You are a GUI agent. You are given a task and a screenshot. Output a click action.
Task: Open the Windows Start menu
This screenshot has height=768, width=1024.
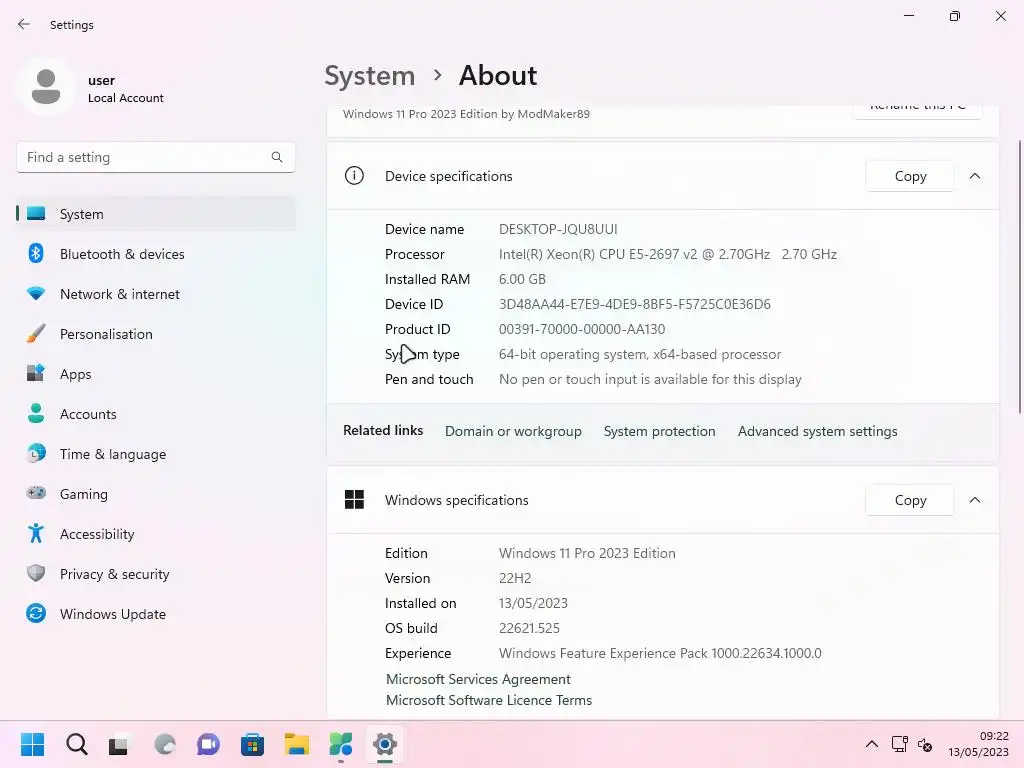coord(32,744)
